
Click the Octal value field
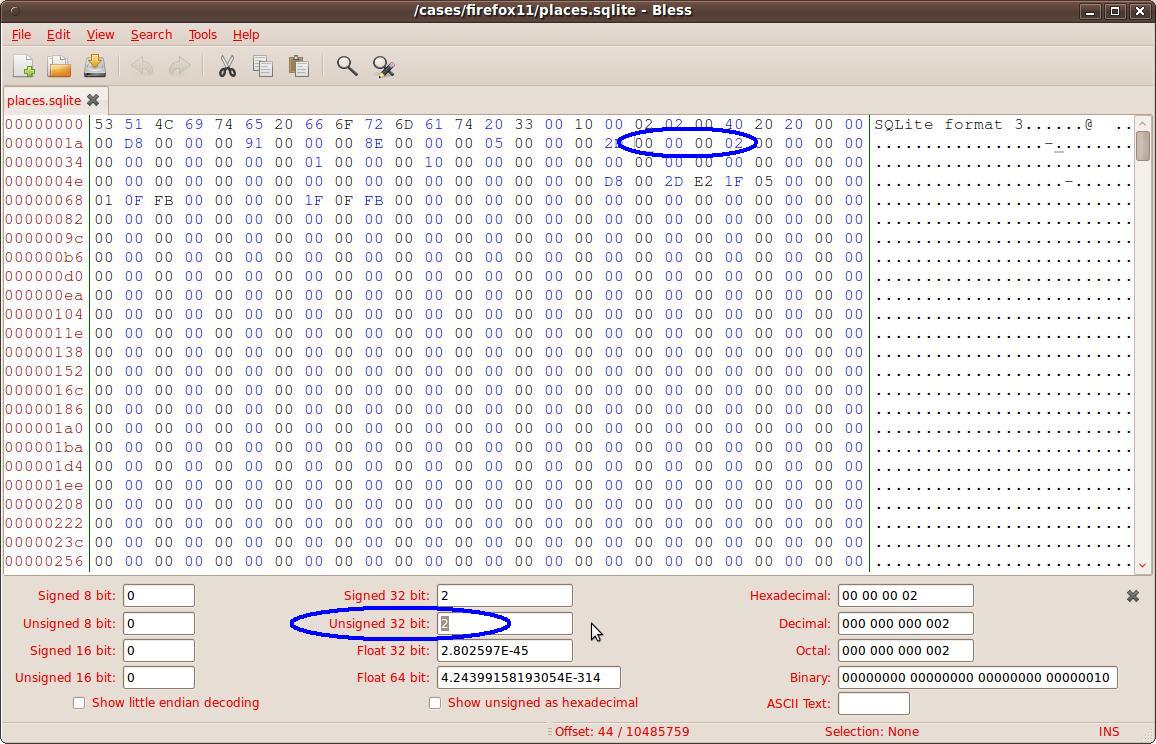point(905,650)
